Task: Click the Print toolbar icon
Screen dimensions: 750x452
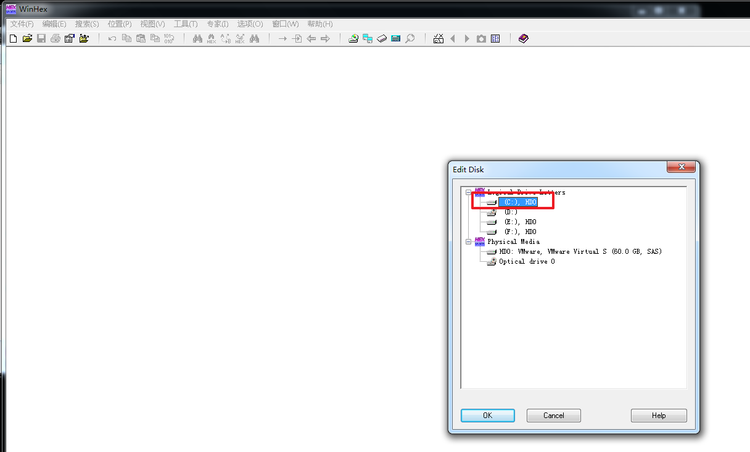Action: pos(55,39)
